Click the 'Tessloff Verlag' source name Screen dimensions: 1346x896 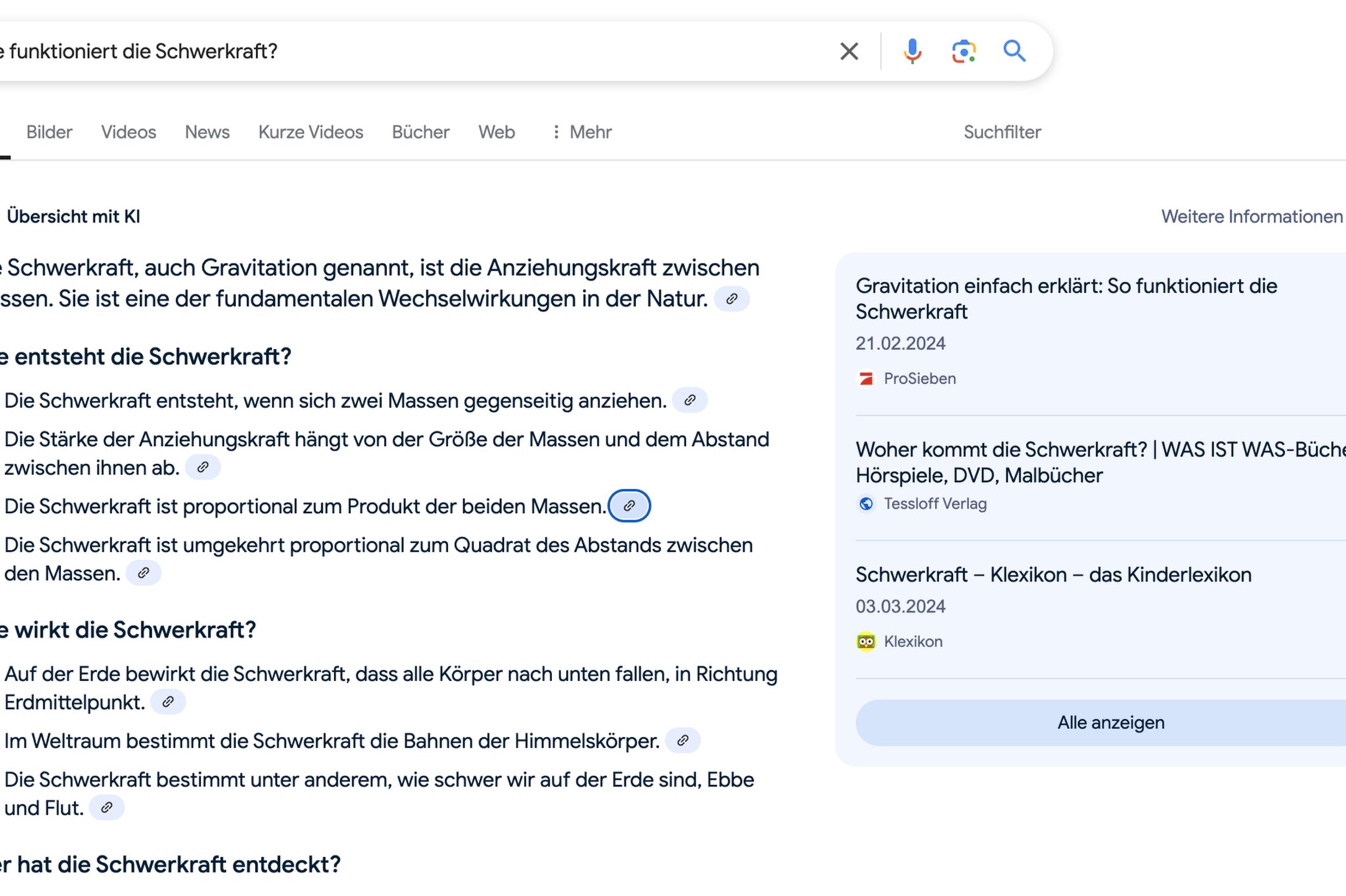(935, 504)
